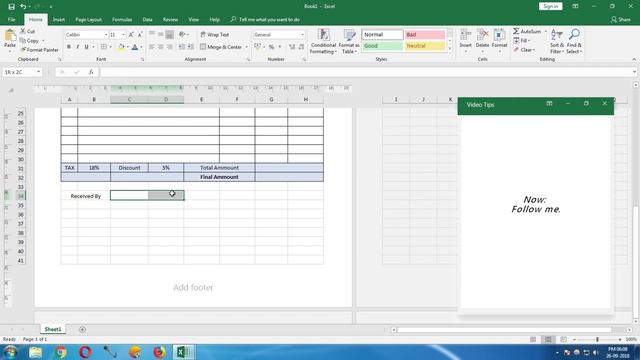
Task: Select the Sheet1 tab
Action: click(53, 329)
